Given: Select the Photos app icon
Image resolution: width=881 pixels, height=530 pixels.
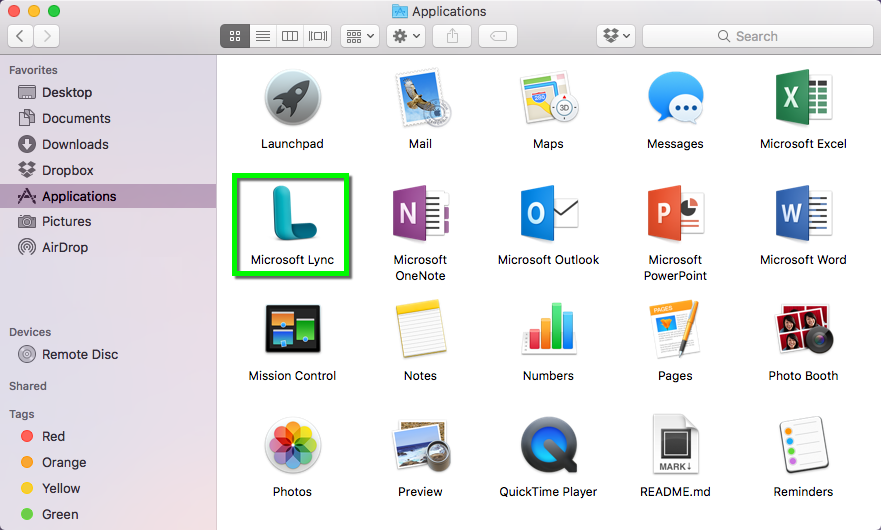Looking at the screenshot, I should (292, 446).
